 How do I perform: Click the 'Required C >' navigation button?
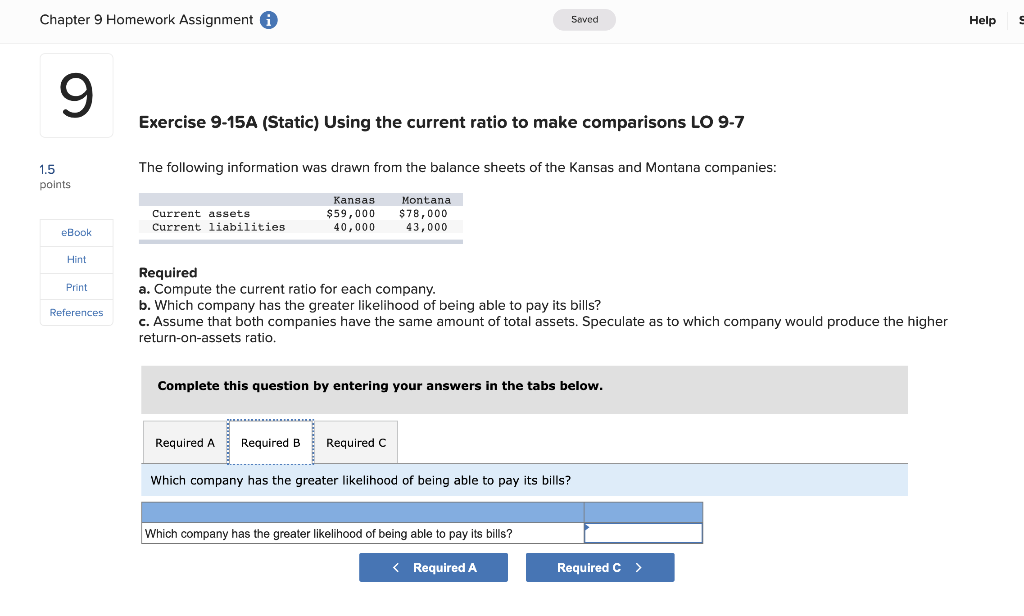click(600, 567)
